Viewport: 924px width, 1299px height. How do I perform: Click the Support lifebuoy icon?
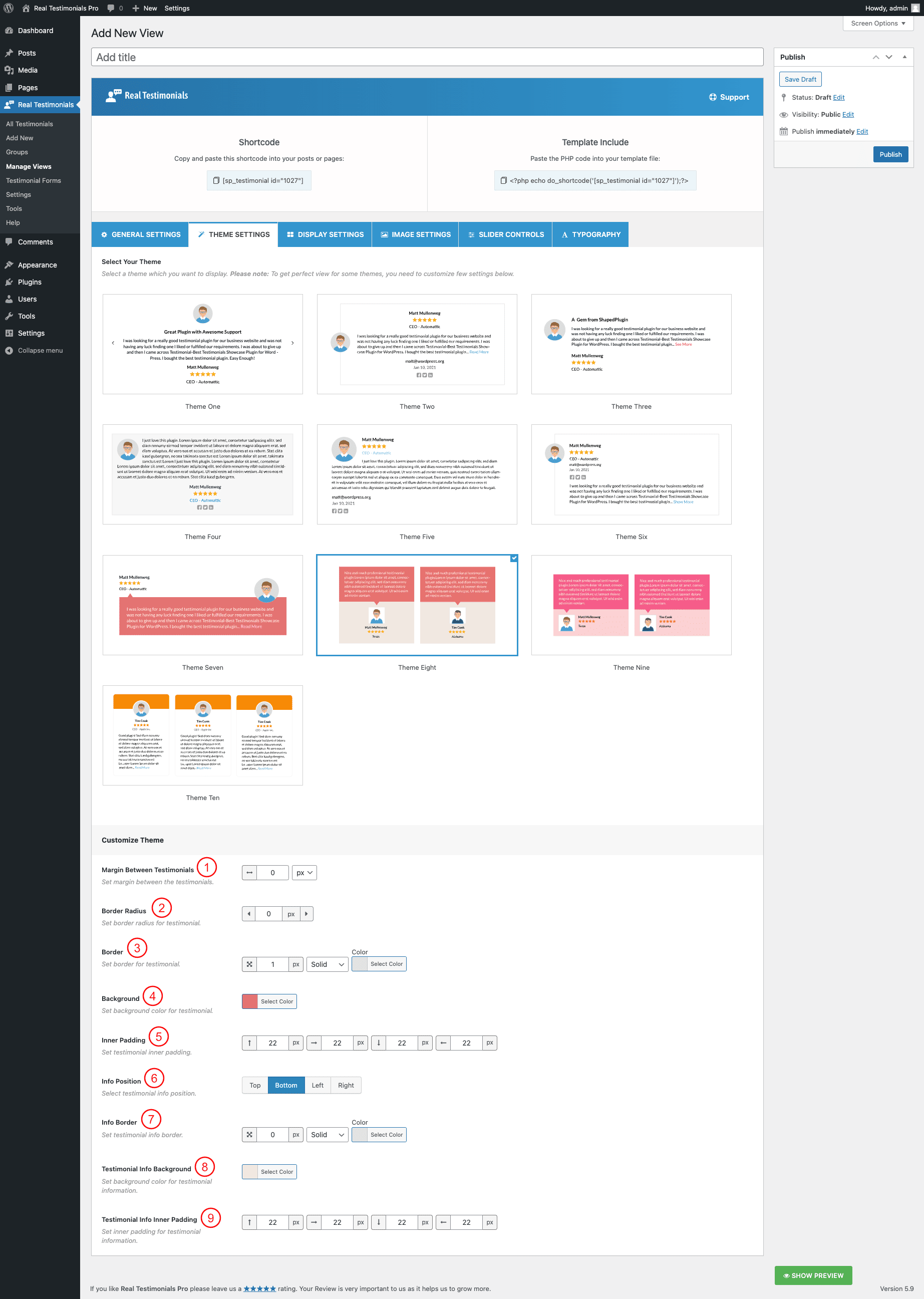click(712, 97)
